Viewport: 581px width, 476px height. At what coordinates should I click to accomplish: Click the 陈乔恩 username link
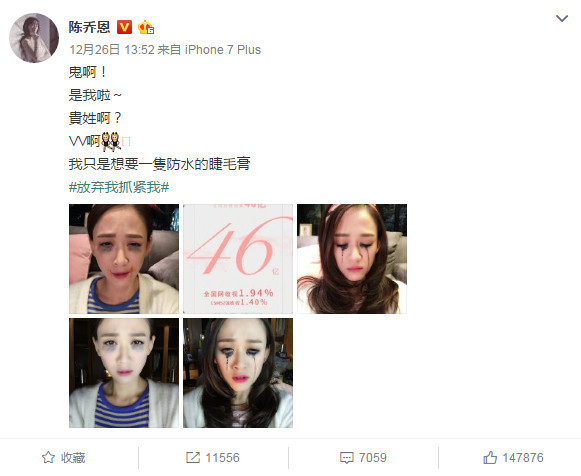pos(89,27)
